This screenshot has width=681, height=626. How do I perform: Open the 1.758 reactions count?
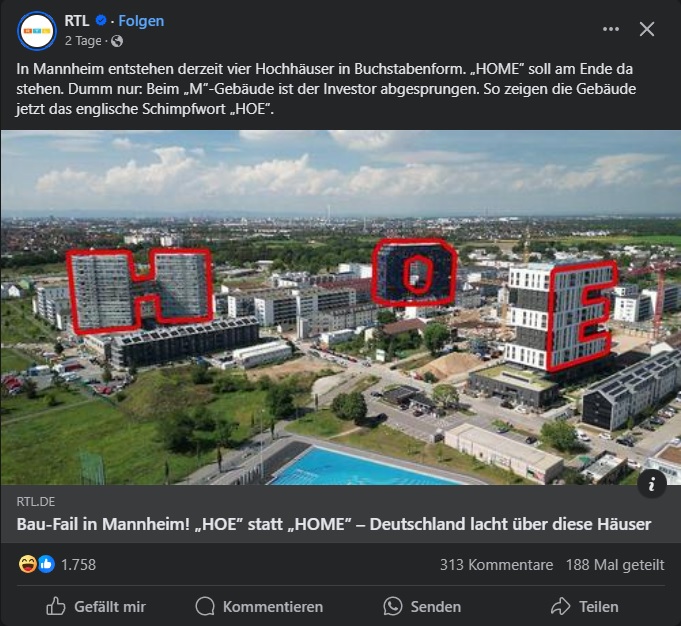[78, 565]
